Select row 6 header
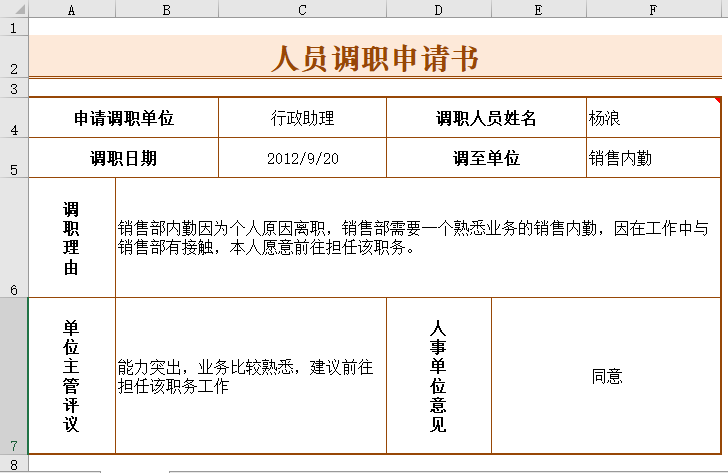Screen dimensions: 728x473 (14, 238)
